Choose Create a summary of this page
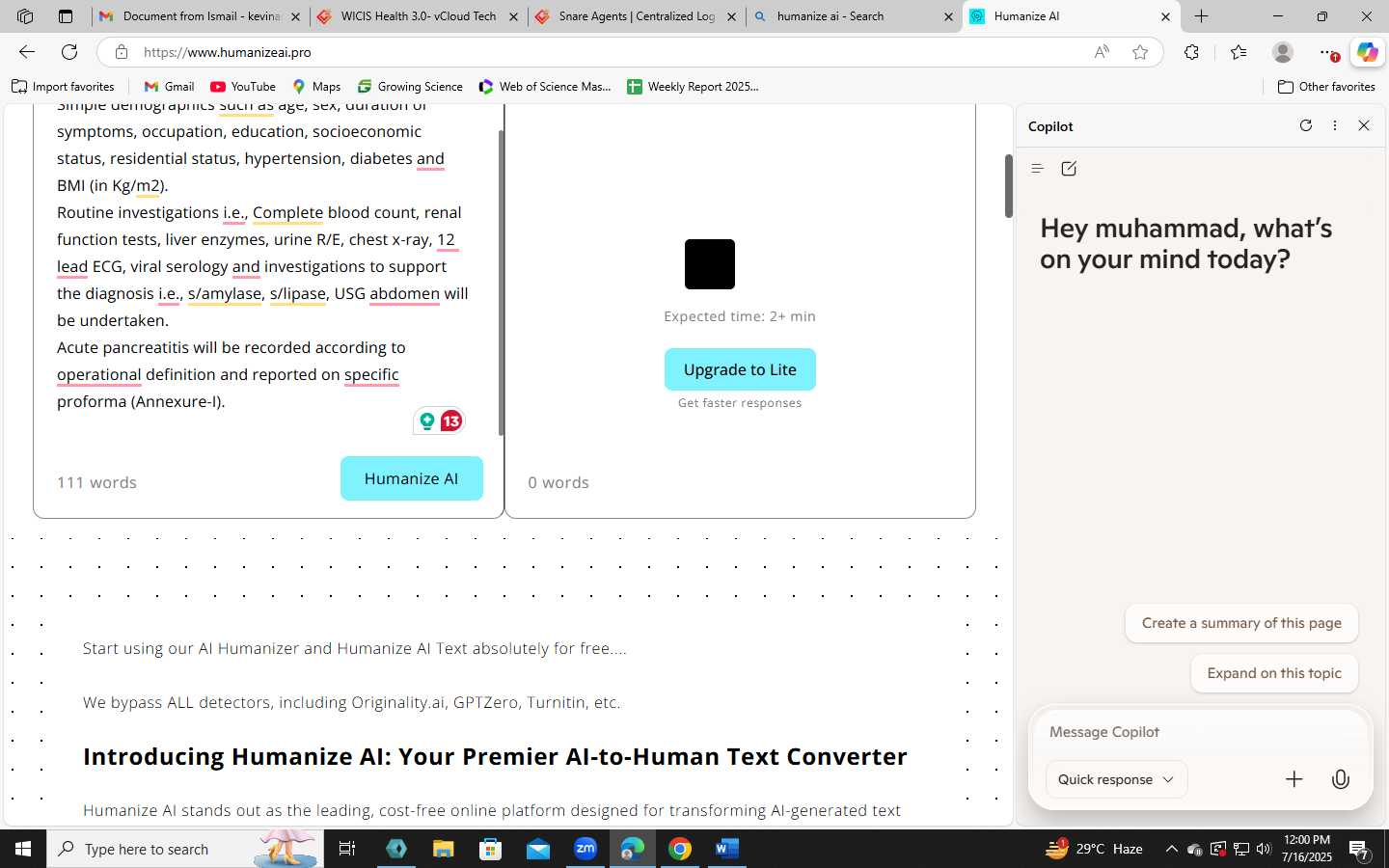This screenshot has height=868, width=1389. 1241,623
